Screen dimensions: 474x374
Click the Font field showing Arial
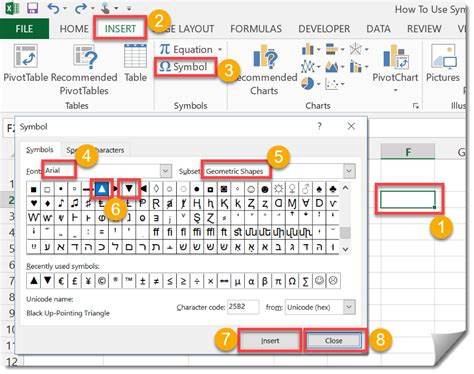click(102, 171)
